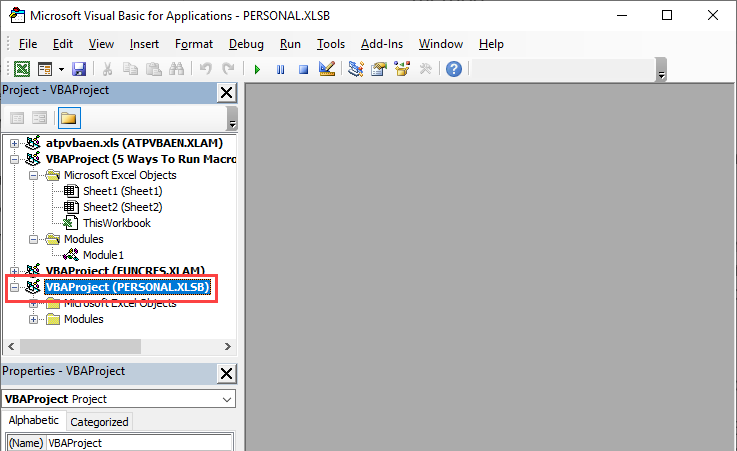The image size is (737, 451).
Task: Open the Help menu
Action: pos(491,44)
